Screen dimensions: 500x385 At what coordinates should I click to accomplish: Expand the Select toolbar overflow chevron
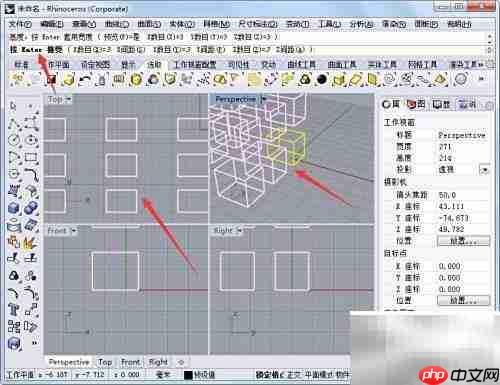(481, 79)
